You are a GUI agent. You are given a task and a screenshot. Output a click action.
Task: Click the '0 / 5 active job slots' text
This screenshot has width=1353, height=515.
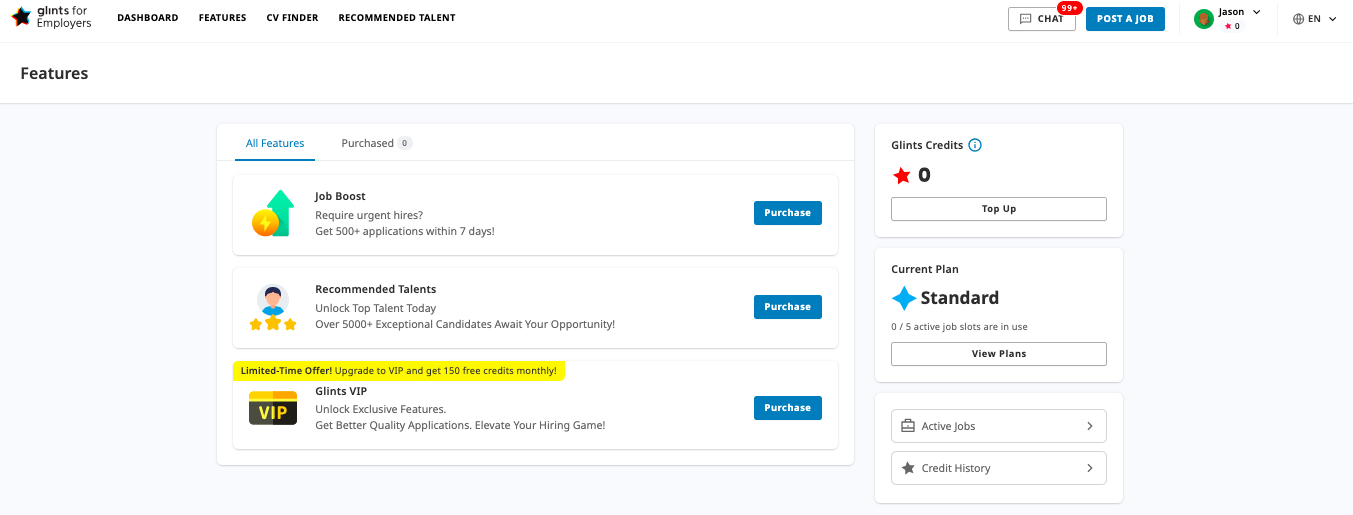(x=959, y=327)
